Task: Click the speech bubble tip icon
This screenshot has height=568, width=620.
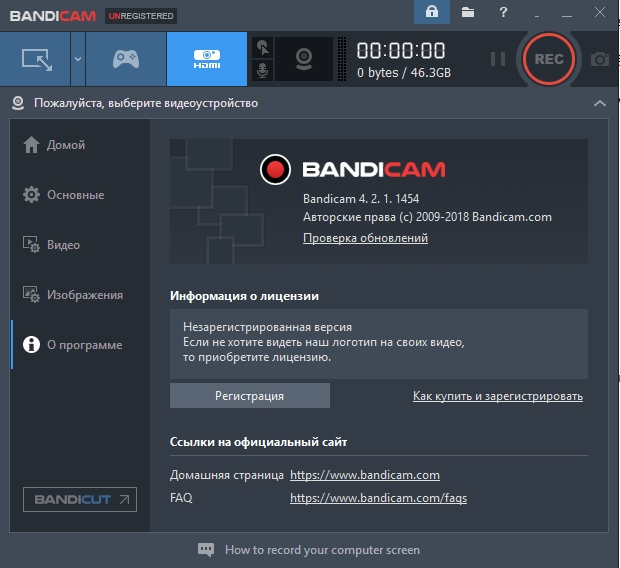Action: (x=206, y=549)
